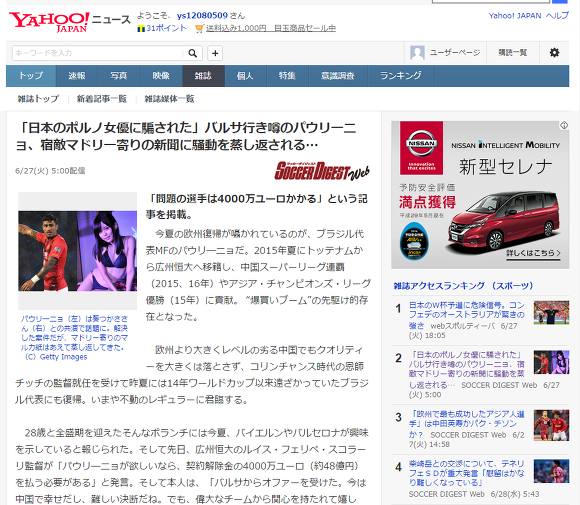Image resolution: width=580 pixels, height=505 pixels.
Task: Open the 写真 tab
Action: (x=119, y=76)
